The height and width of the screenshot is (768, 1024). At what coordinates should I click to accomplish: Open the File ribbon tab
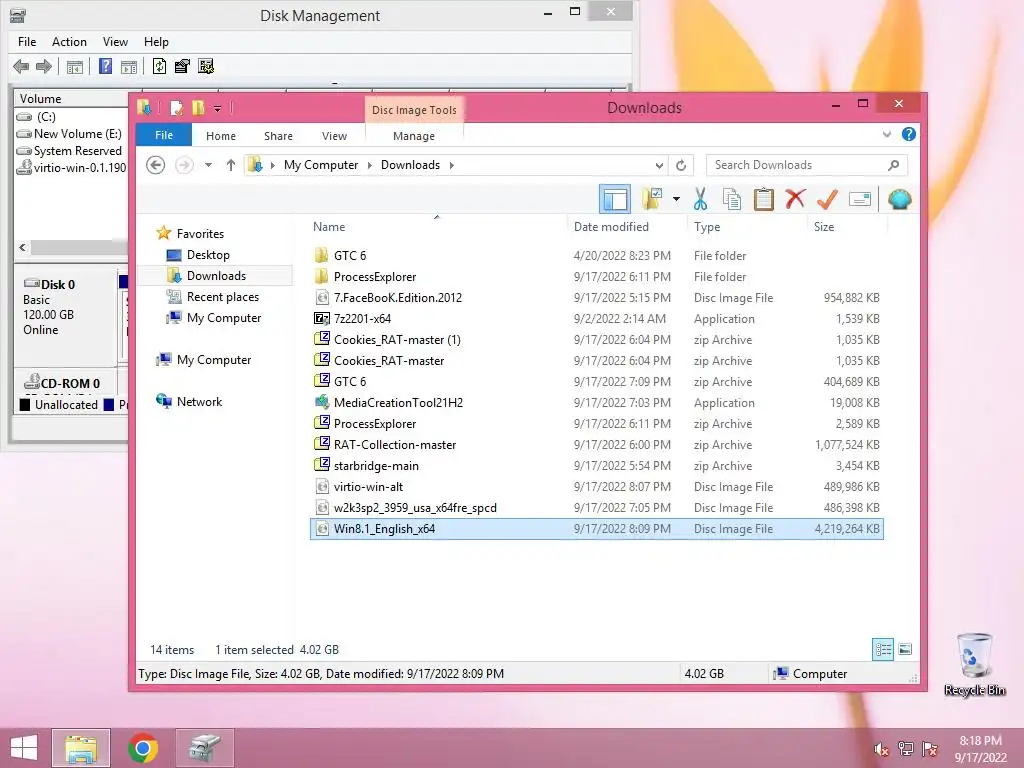click(164, 135)
